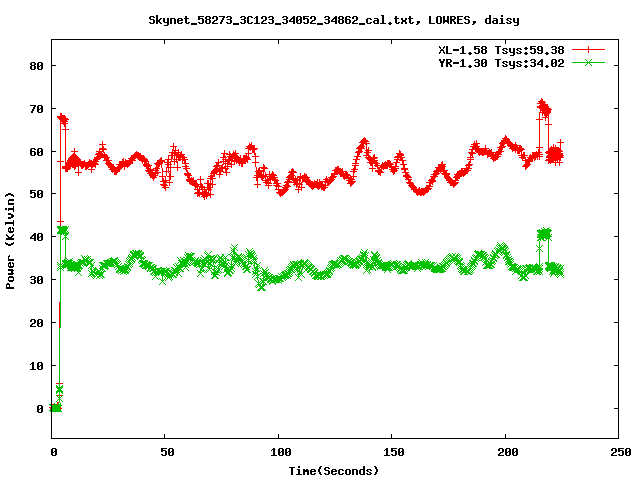Image resolution: width=640 pixels, height=480 pixels.
Task: Click y-axis tick label 10
Action: (36, 366)
